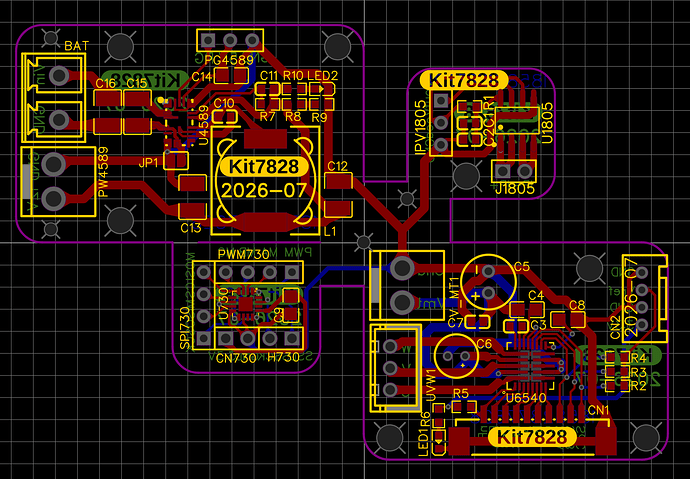Select the L1 inductor footprint

pos(265,180)
